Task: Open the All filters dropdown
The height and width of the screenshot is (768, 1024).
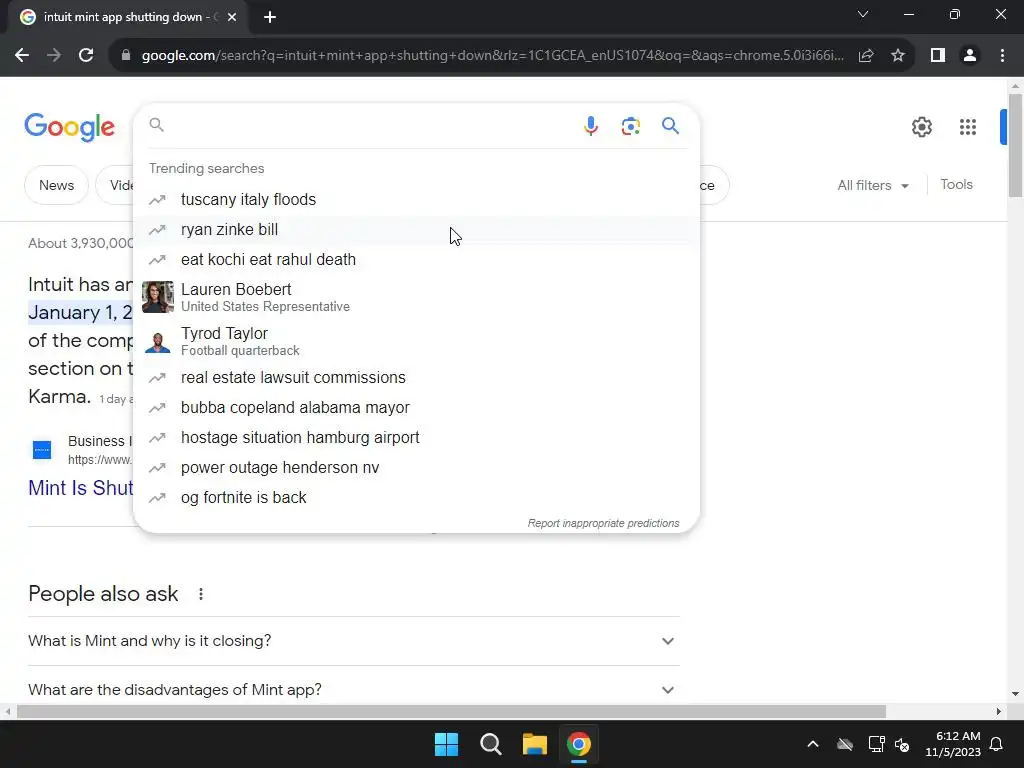Action: [872, 185]
